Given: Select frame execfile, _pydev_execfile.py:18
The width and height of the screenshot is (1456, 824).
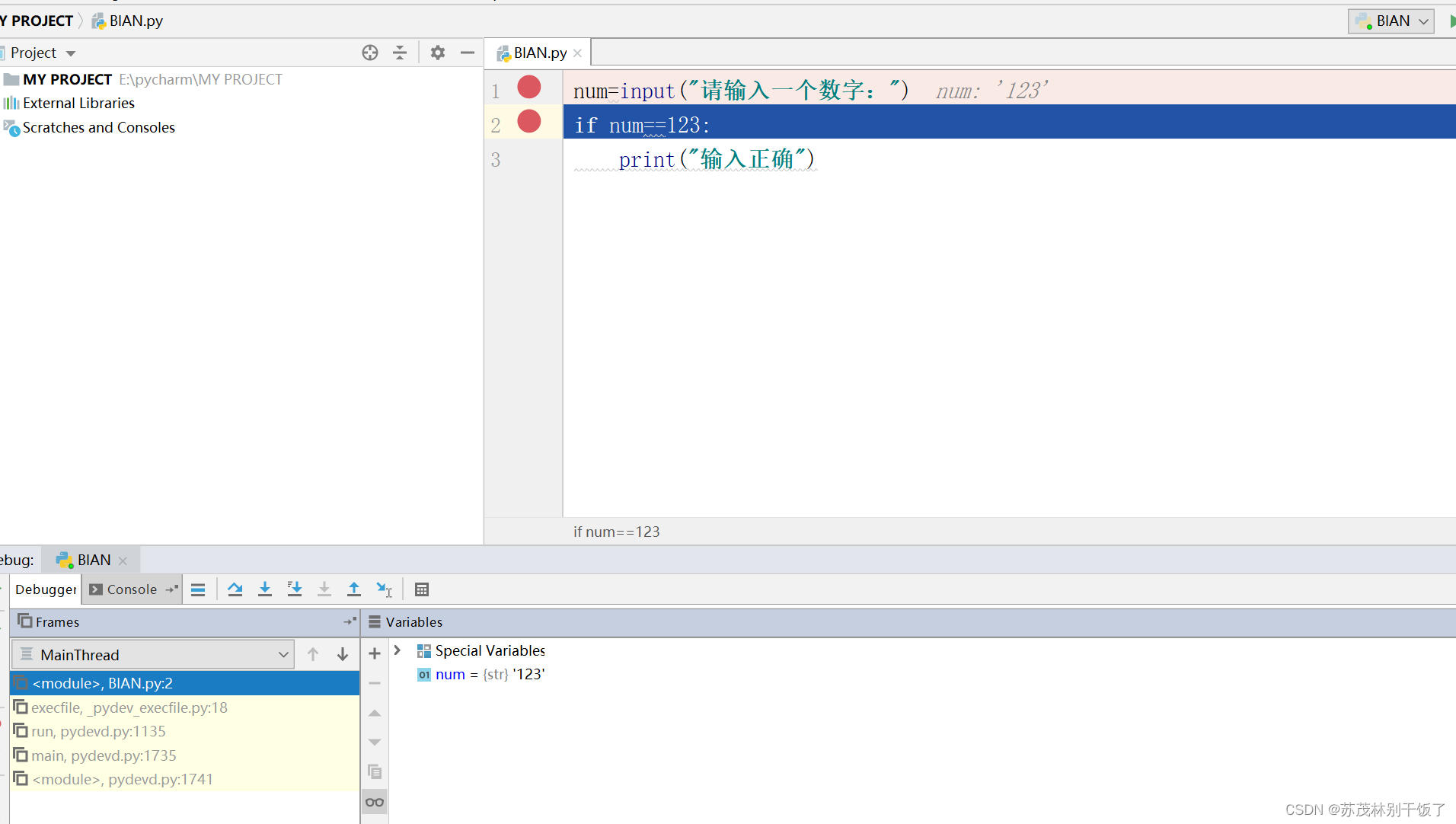Looking at the screenshot, I should tap(185, 707).
